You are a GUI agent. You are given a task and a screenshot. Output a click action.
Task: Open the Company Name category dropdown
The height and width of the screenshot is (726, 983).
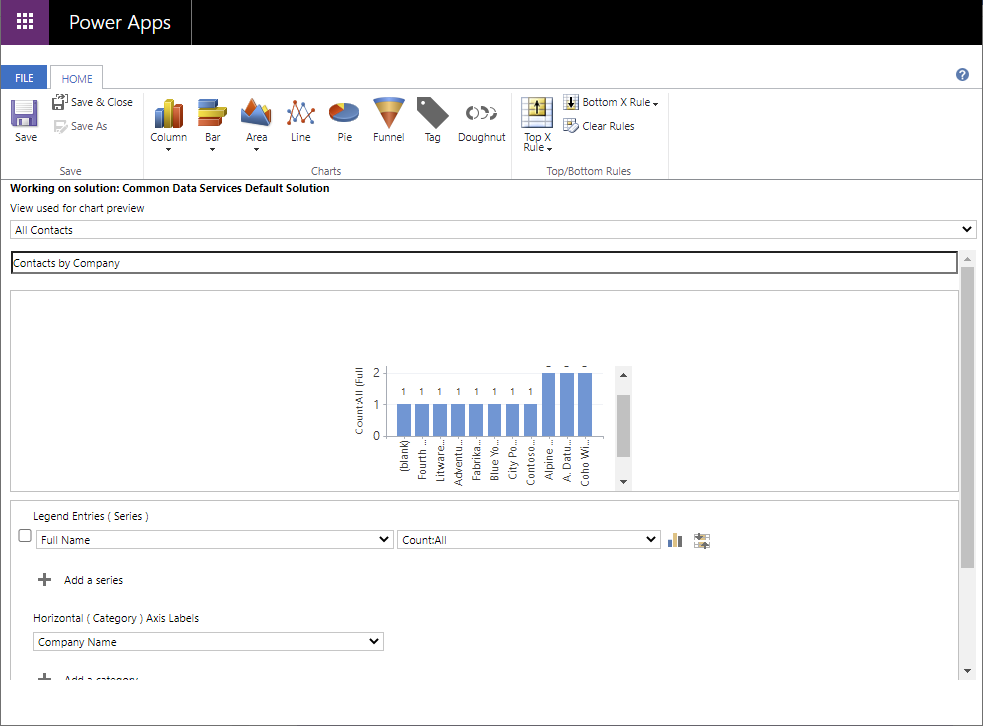[208, 641]
